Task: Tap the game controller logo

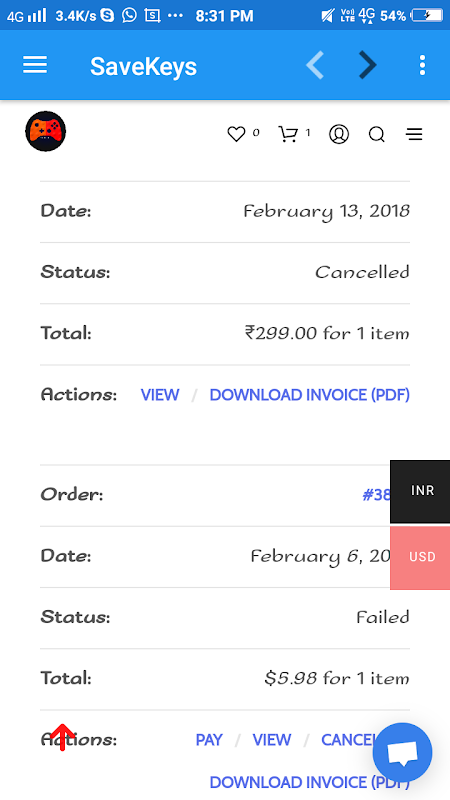Action: pyautogui.click(x=45, y=131)
